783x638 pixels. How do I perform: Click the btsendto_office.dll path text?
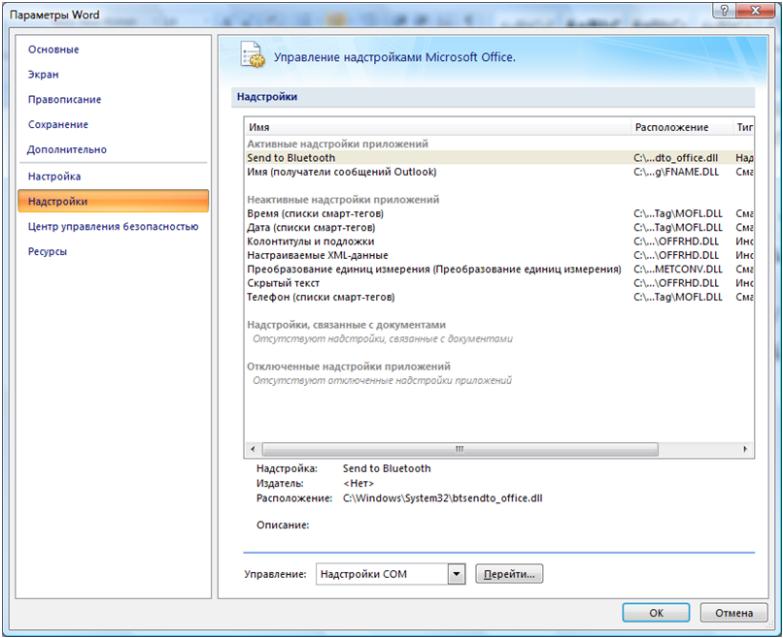pyautogui.click(x=442, y=498)
